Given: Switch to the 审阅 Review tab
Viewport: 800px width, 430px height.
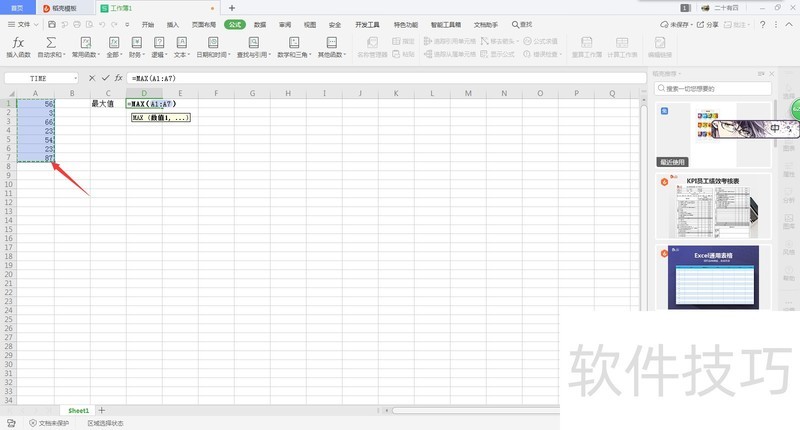Looking at the screenshot, I should point(285,24).
